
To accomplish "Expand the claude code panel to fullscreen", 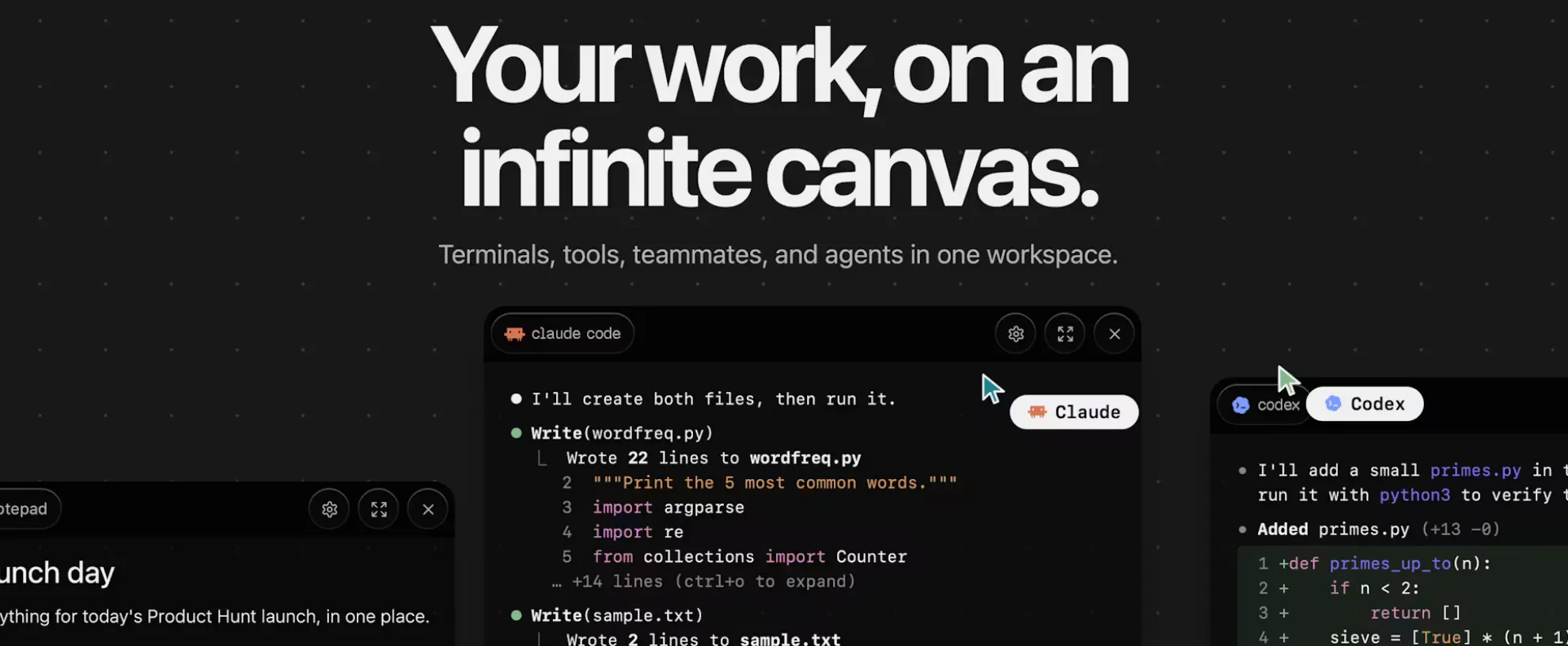I will click(x=1065, y=334).
